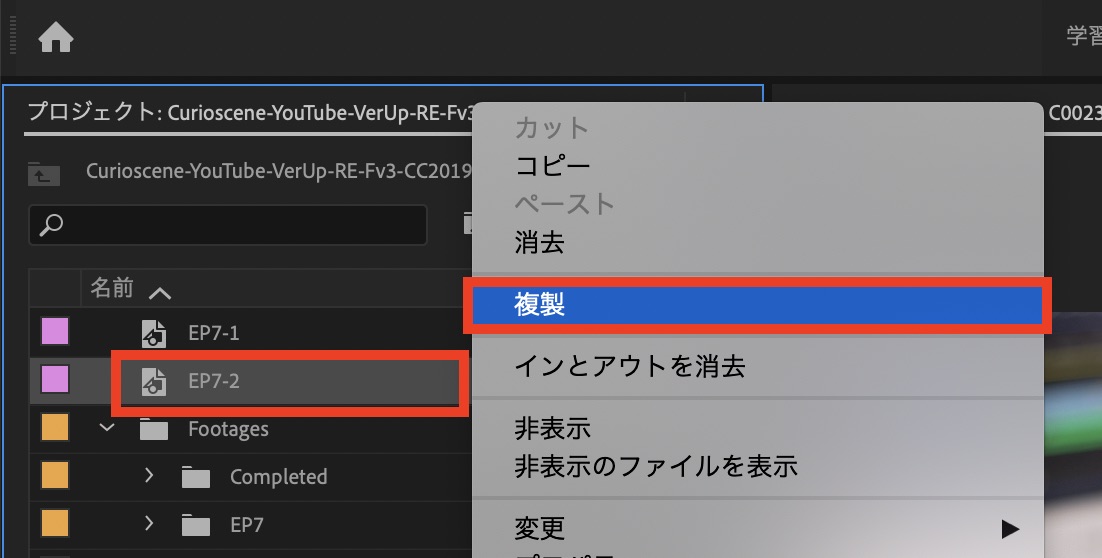Click the EP7-2 violet label swatch
This screenshot has height=558, width=1102.
[x=55, y=379]
